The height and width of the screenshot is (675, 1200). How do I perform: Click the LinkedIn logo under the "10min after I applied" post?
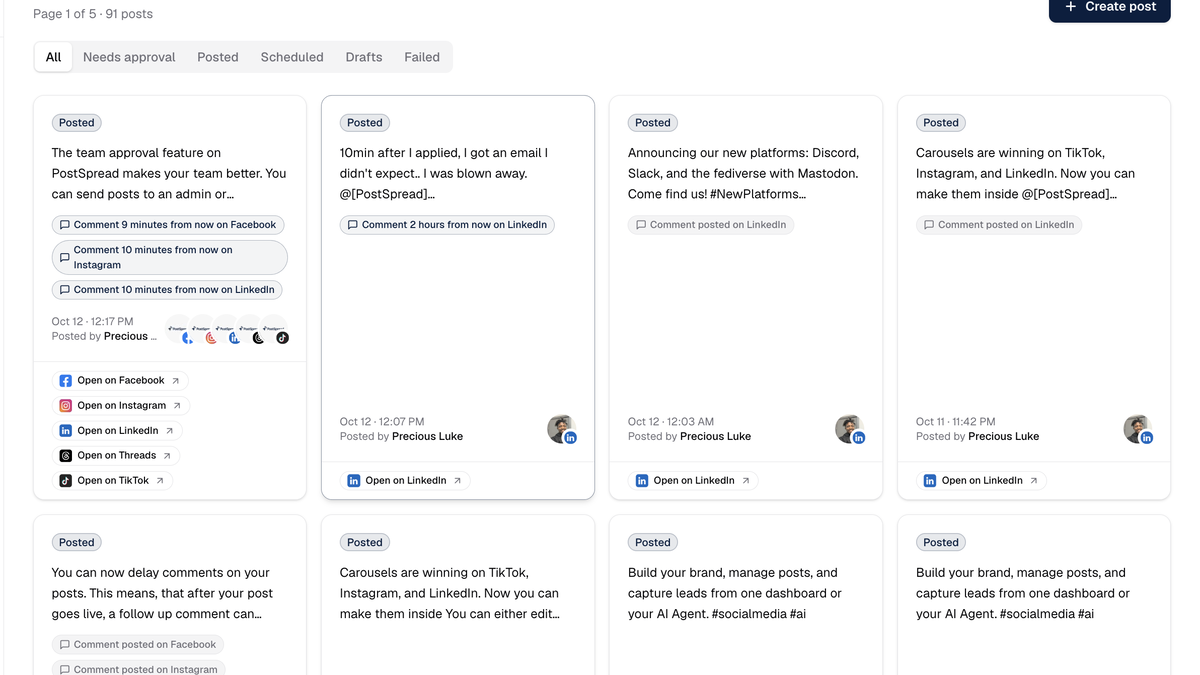pyautogui.click(x=353, y=481)
